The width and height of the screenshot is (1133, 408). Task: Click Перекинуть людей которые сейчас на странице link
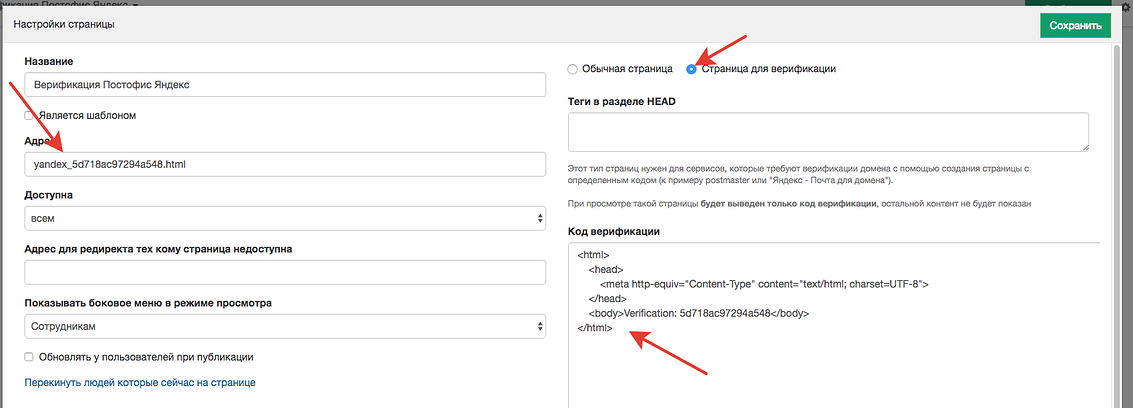point(140,382)
